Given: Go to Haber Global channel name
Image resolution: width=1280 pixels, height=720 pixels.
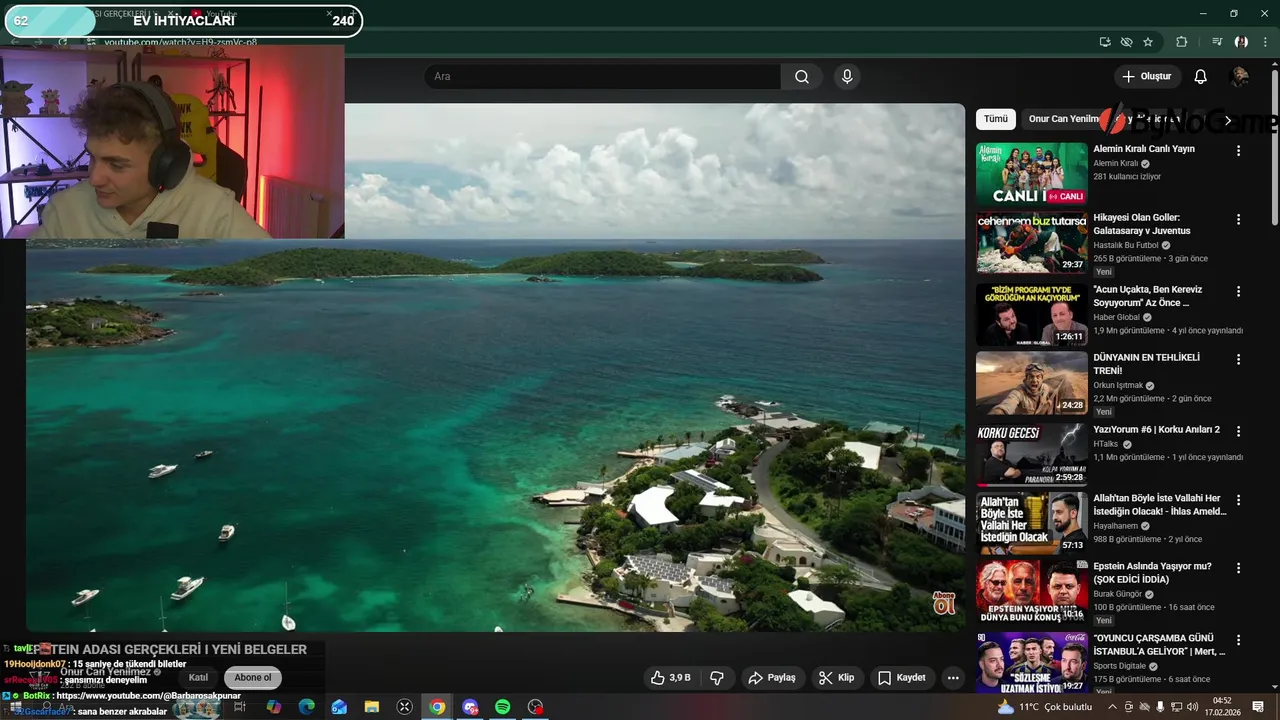Looking at the screenshot, I should [x=1116, y=317].
